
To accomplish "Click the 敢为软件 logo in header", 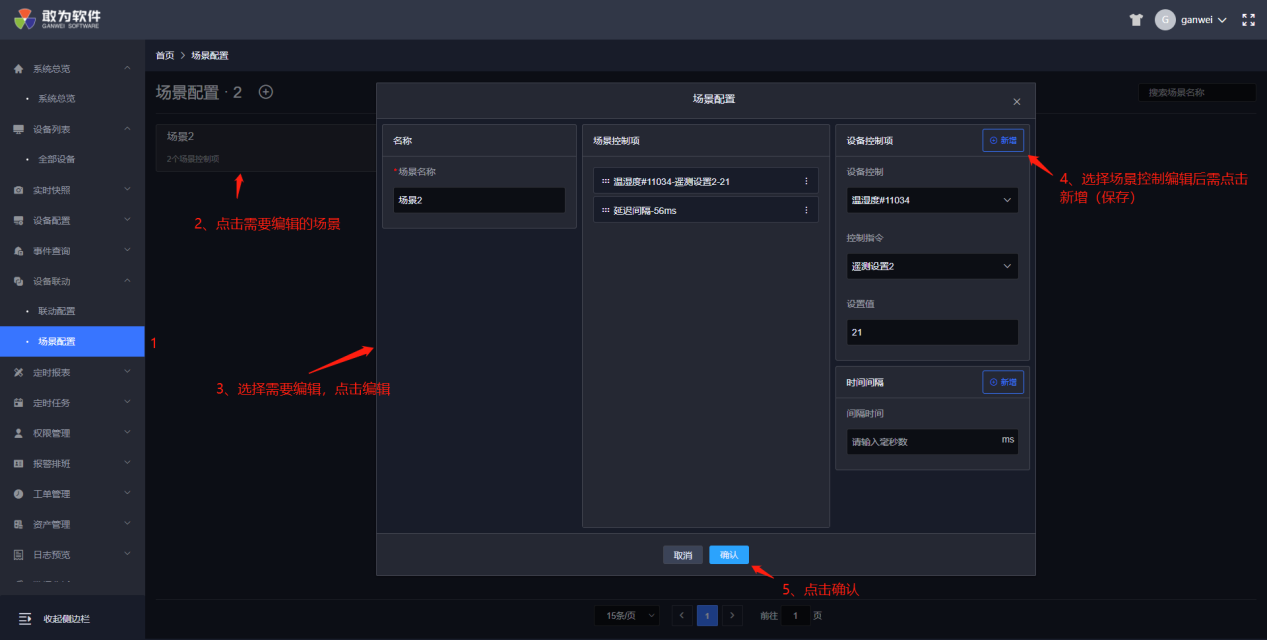I will [x=57, y=19].
